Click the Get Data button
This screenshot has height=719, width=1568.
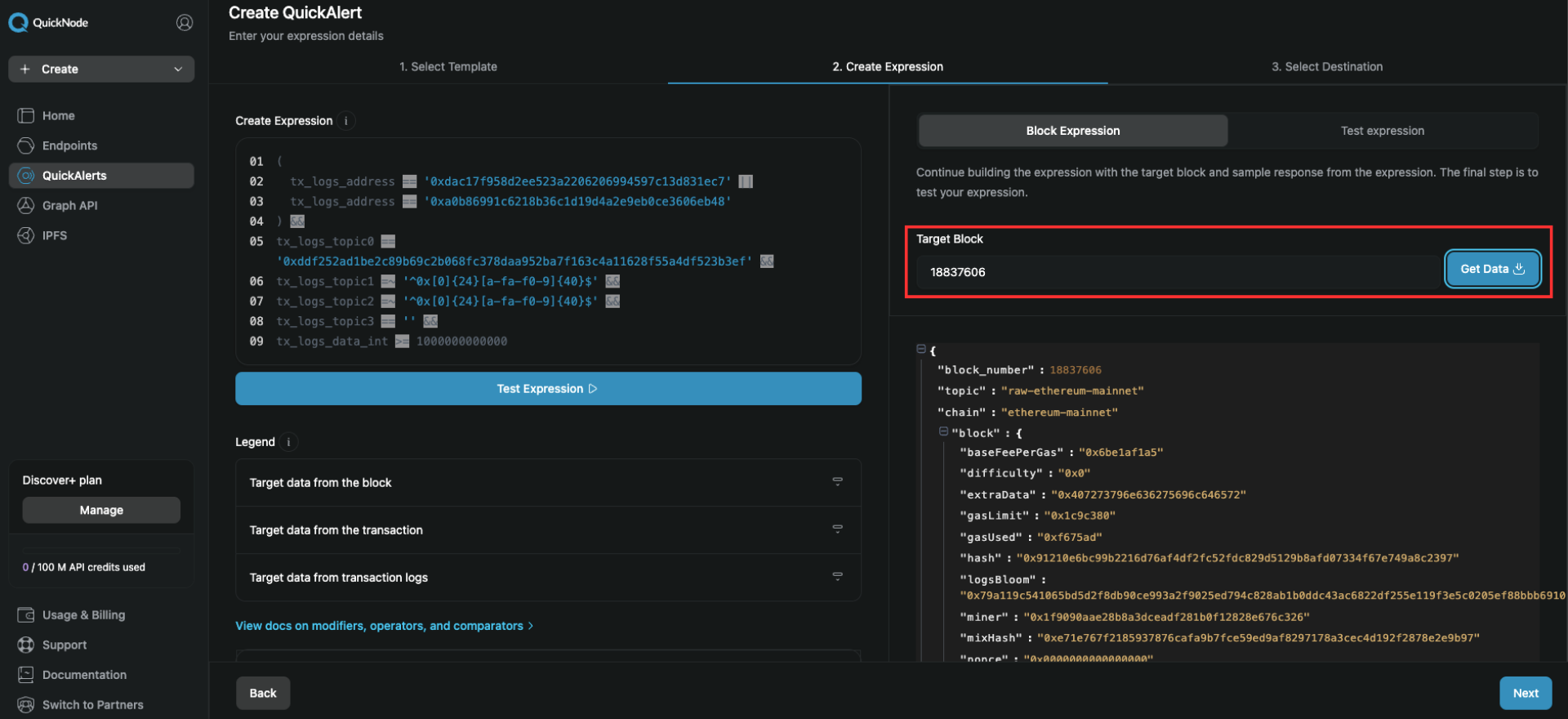(x=1493, y=269)
